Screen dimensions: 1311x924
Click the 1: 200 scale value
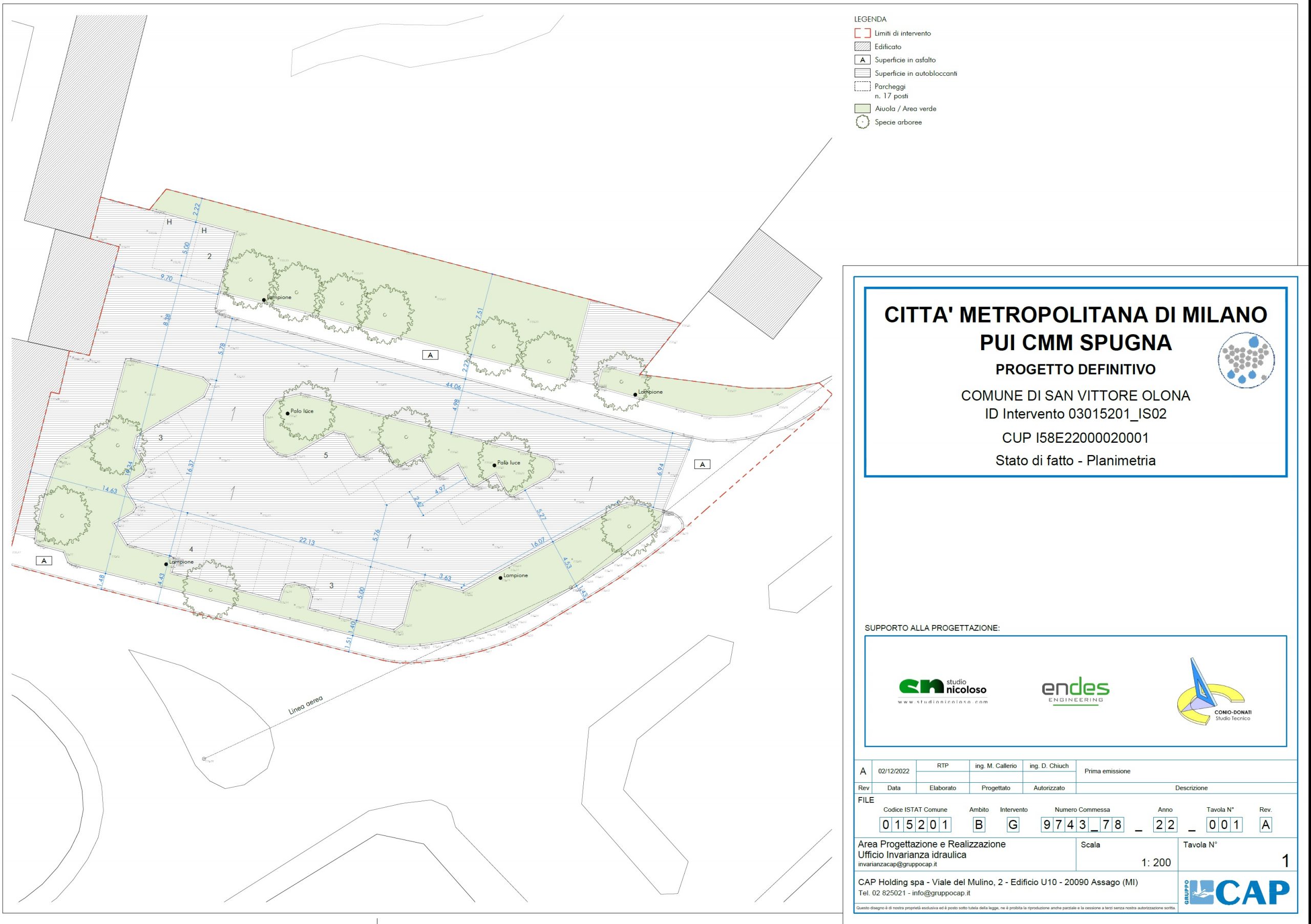pos(1156,863)
